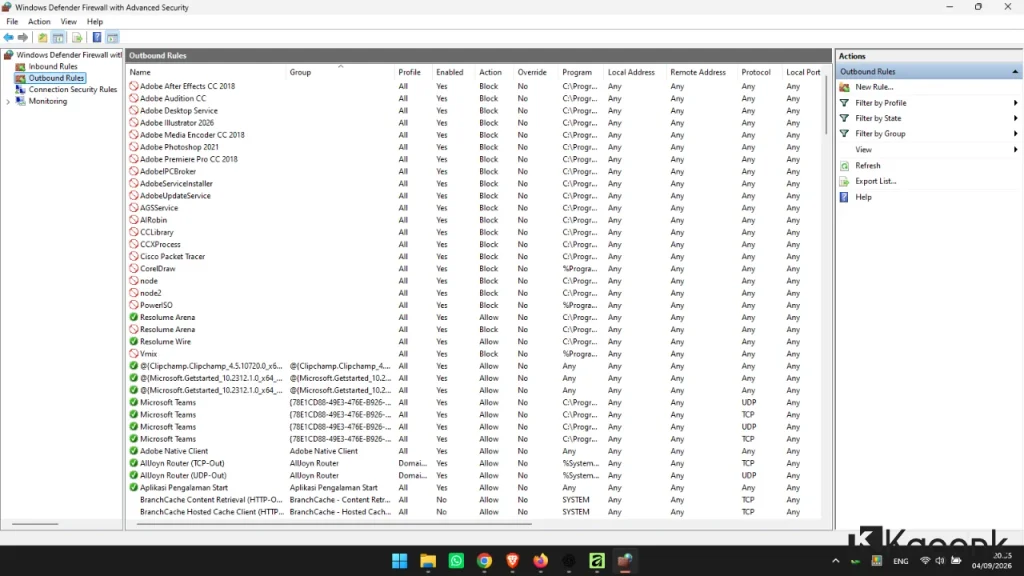Click the Export List toolbar icon
1024x576 pixels.
tap(77, 38)
